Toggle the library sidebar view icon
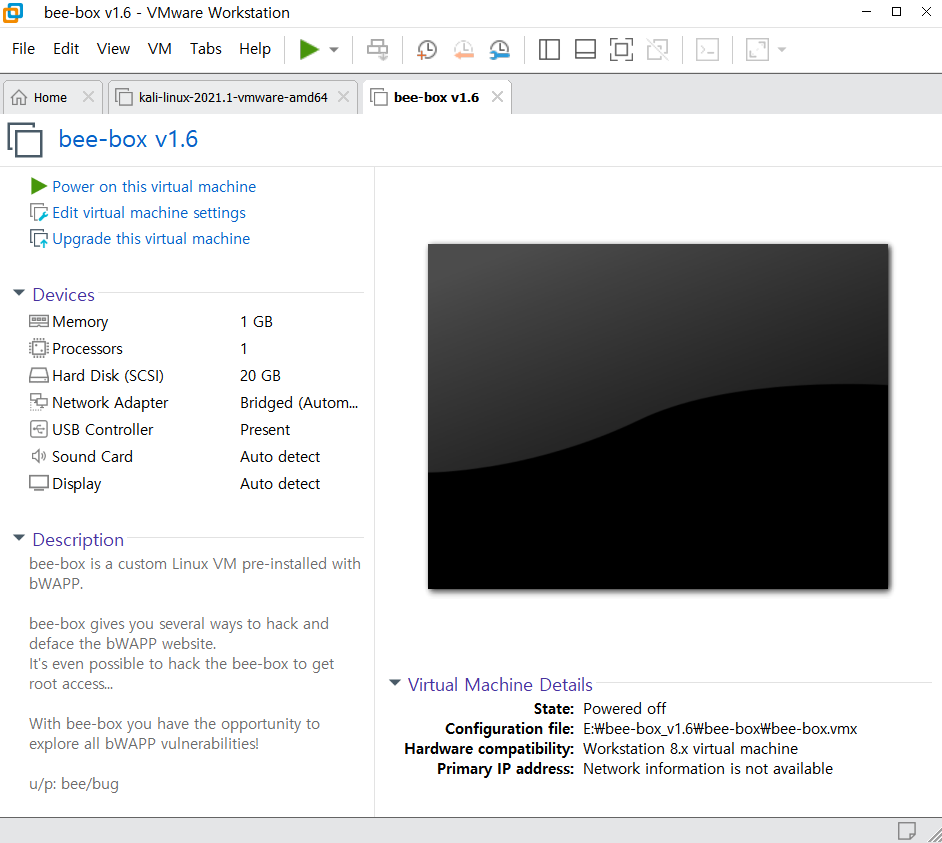This screenshot has width=942, height=843. point(549,49)
